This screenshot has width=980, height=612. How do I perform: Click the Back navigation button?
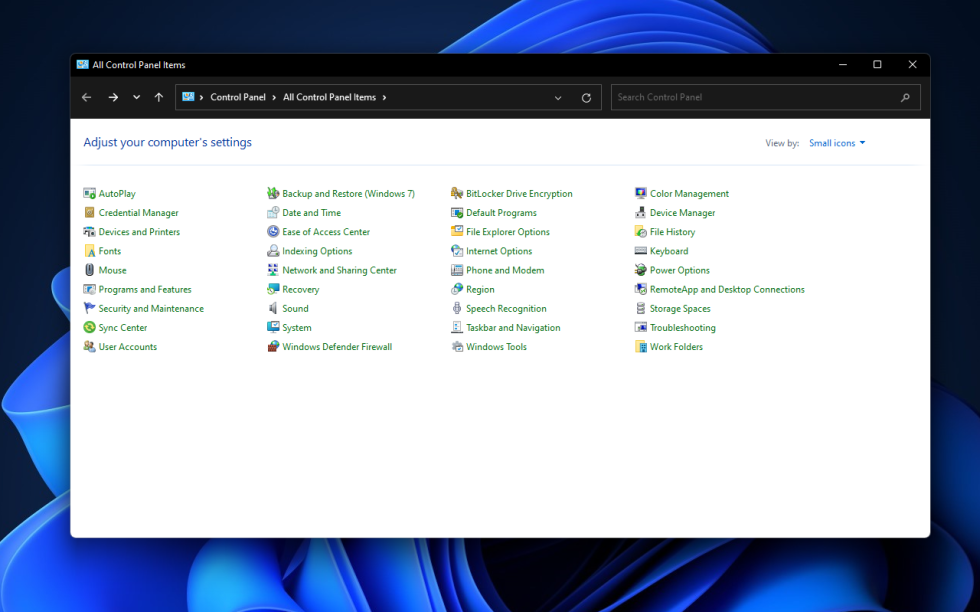click(86, 97)
